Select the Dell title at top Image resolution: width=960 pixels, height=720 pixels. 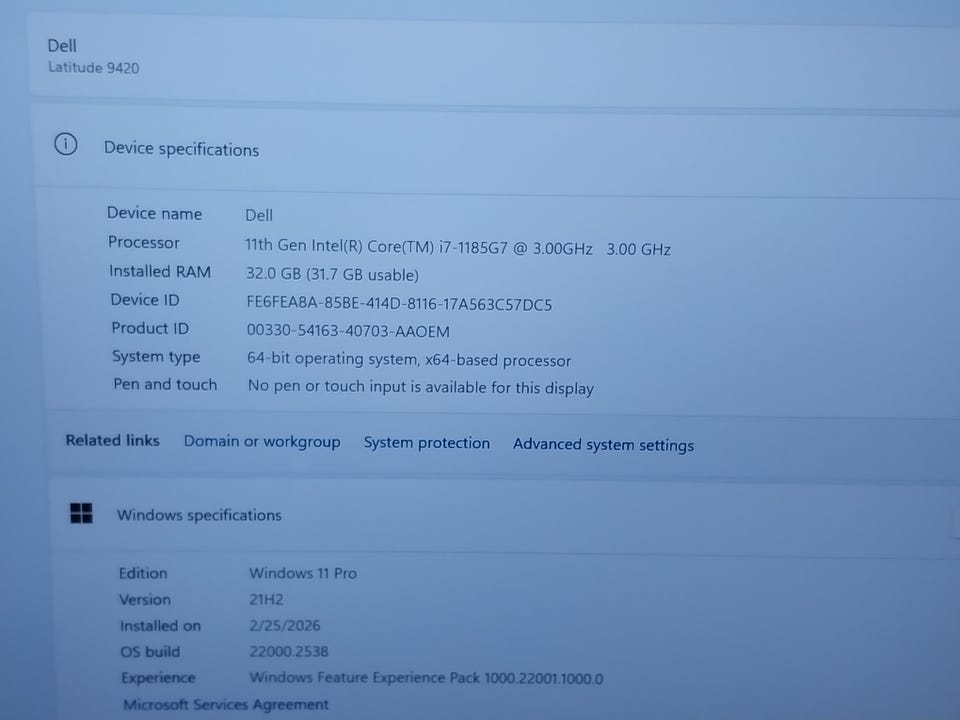tap(62, 46)
